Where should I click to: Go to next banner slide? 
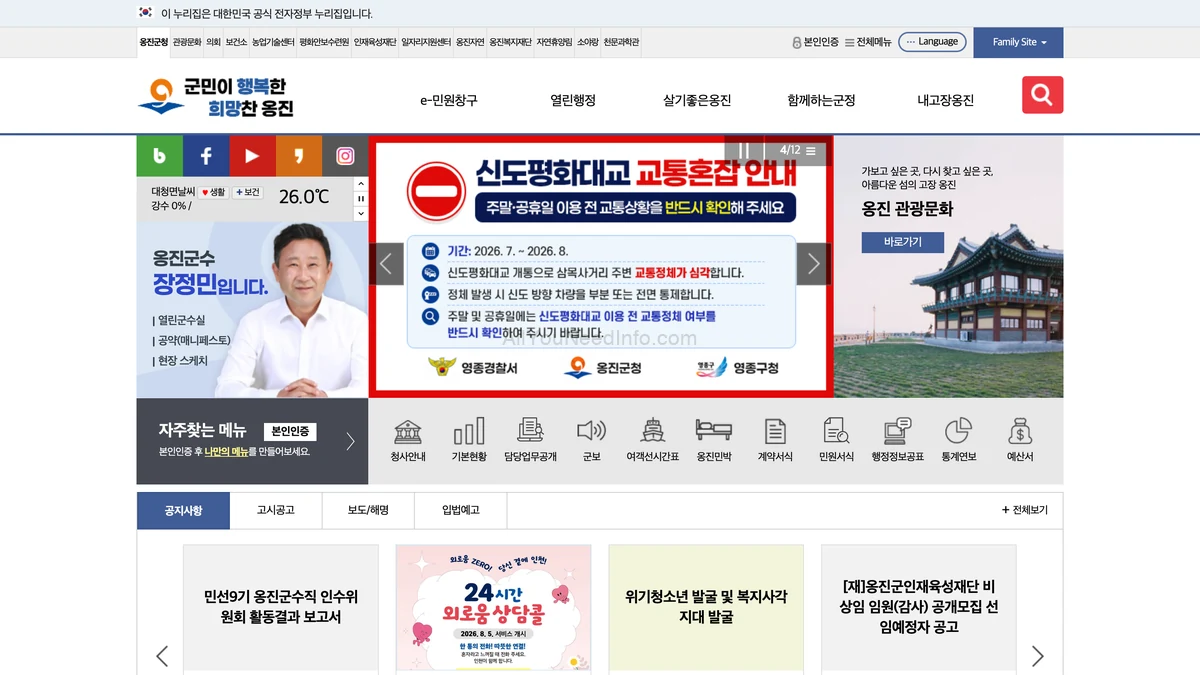click(813, 264)
